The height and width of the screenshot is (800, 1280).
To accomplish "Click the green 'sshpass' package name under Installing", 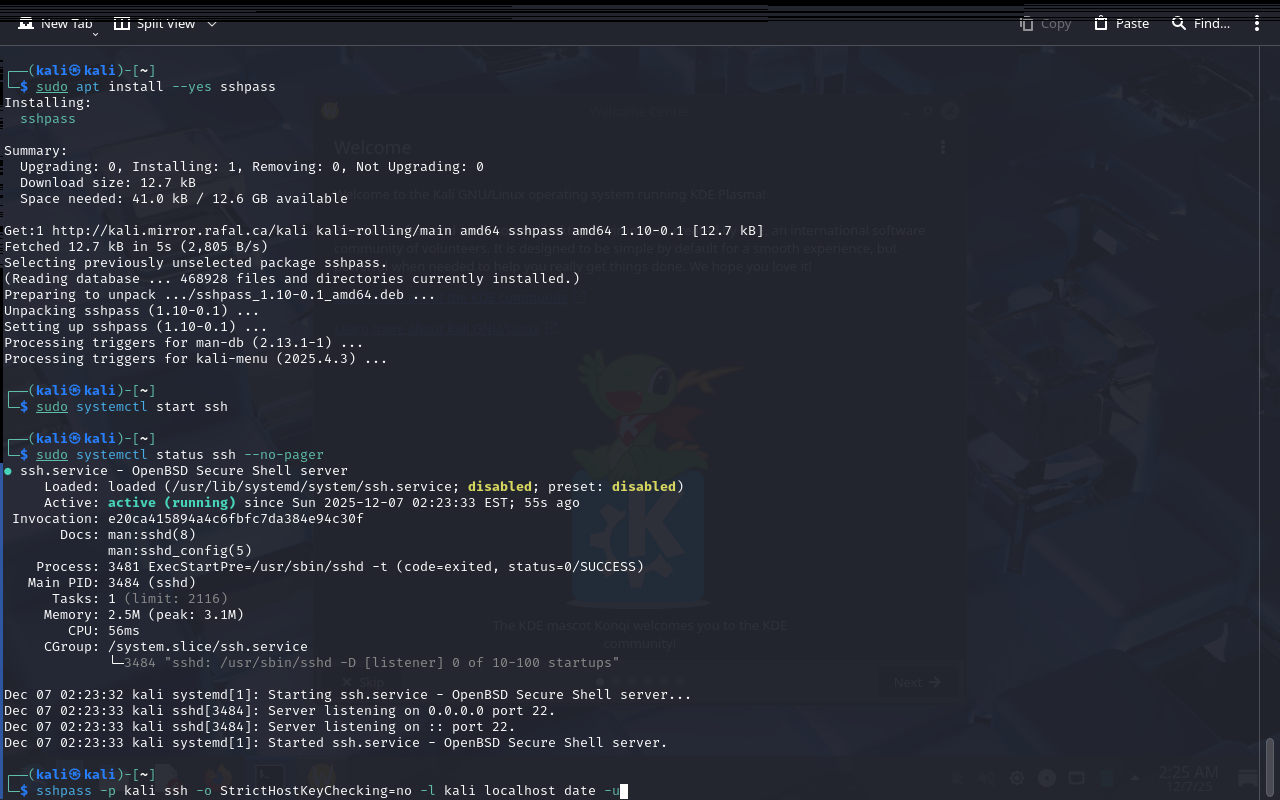I will click(48, 119).
